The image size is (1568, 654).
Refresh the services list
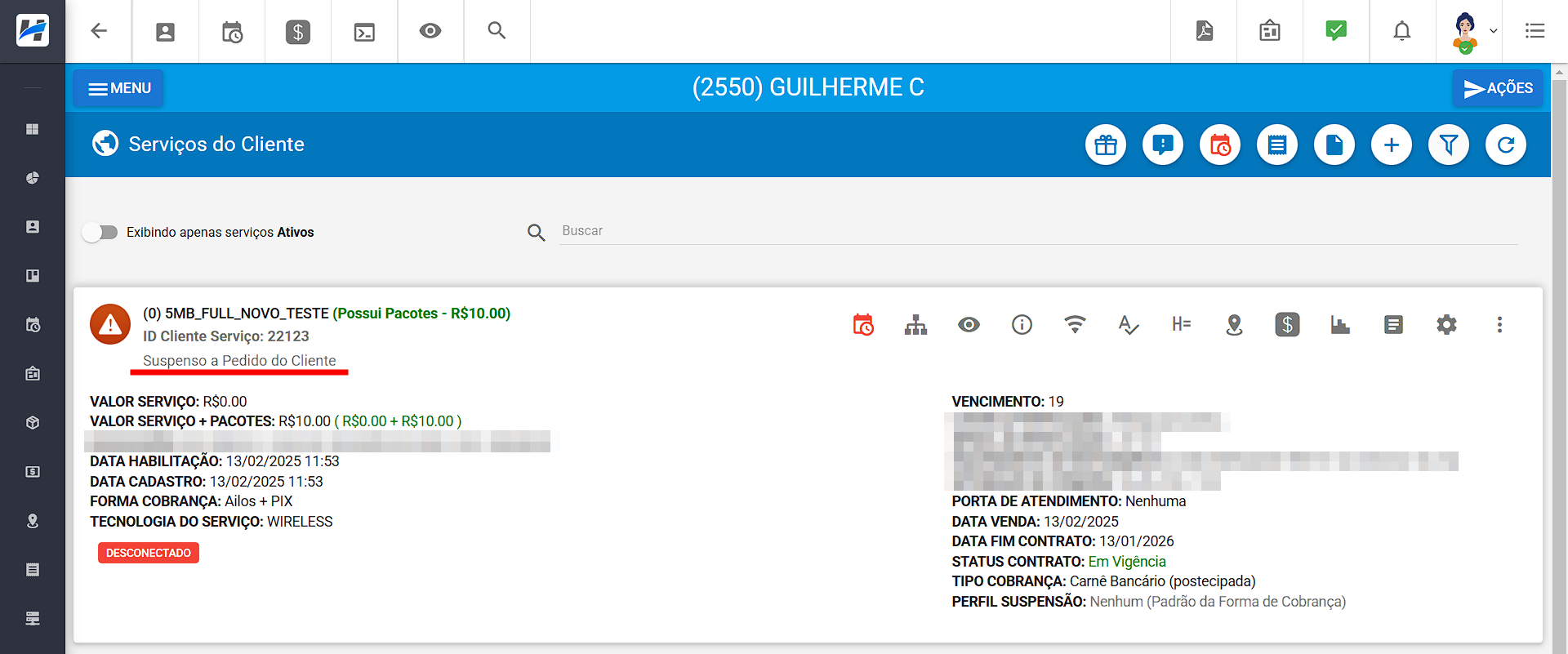coord(1506,145)
